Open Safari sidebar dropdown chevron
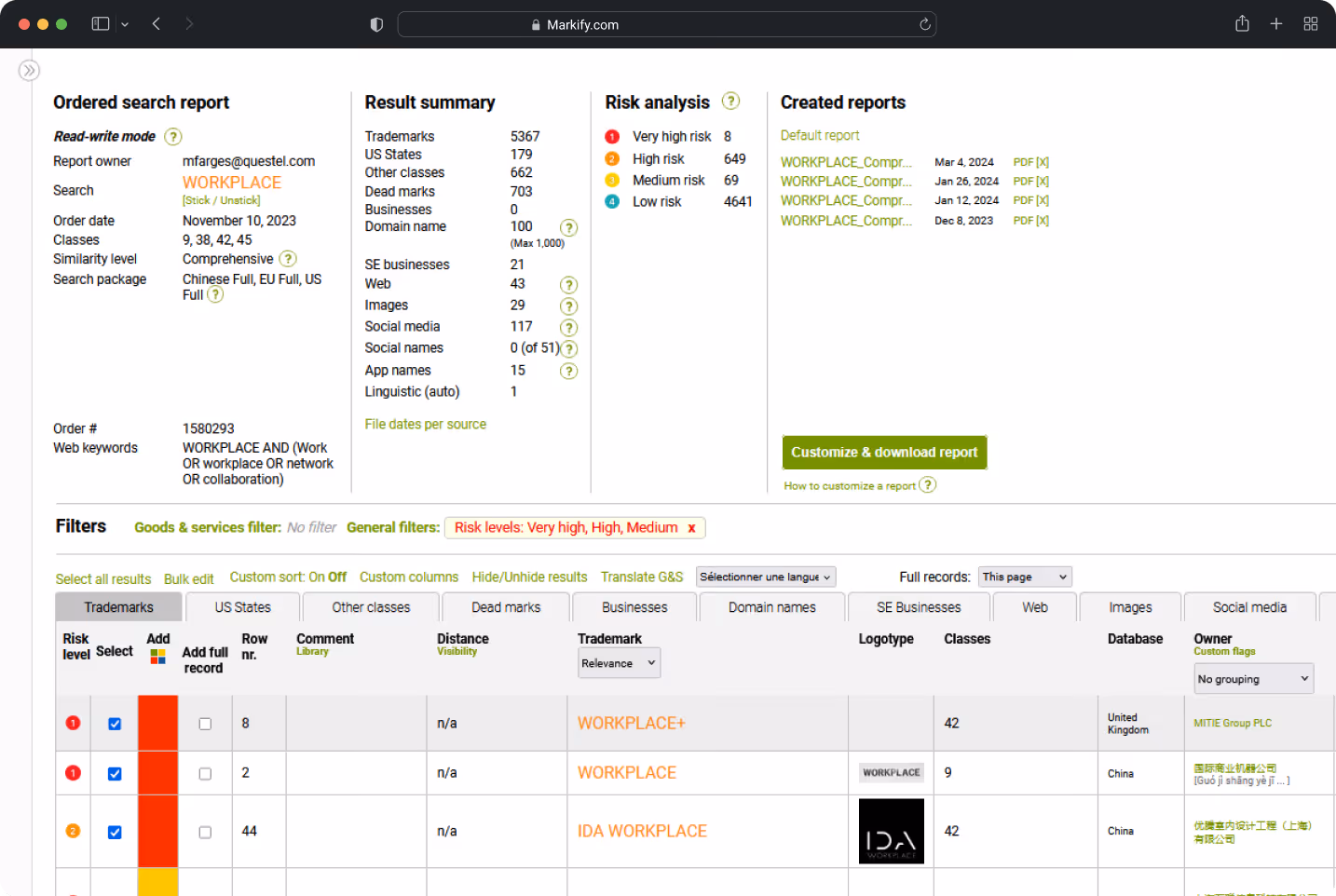The image size is (1336, 896). [x=125, y=24]
